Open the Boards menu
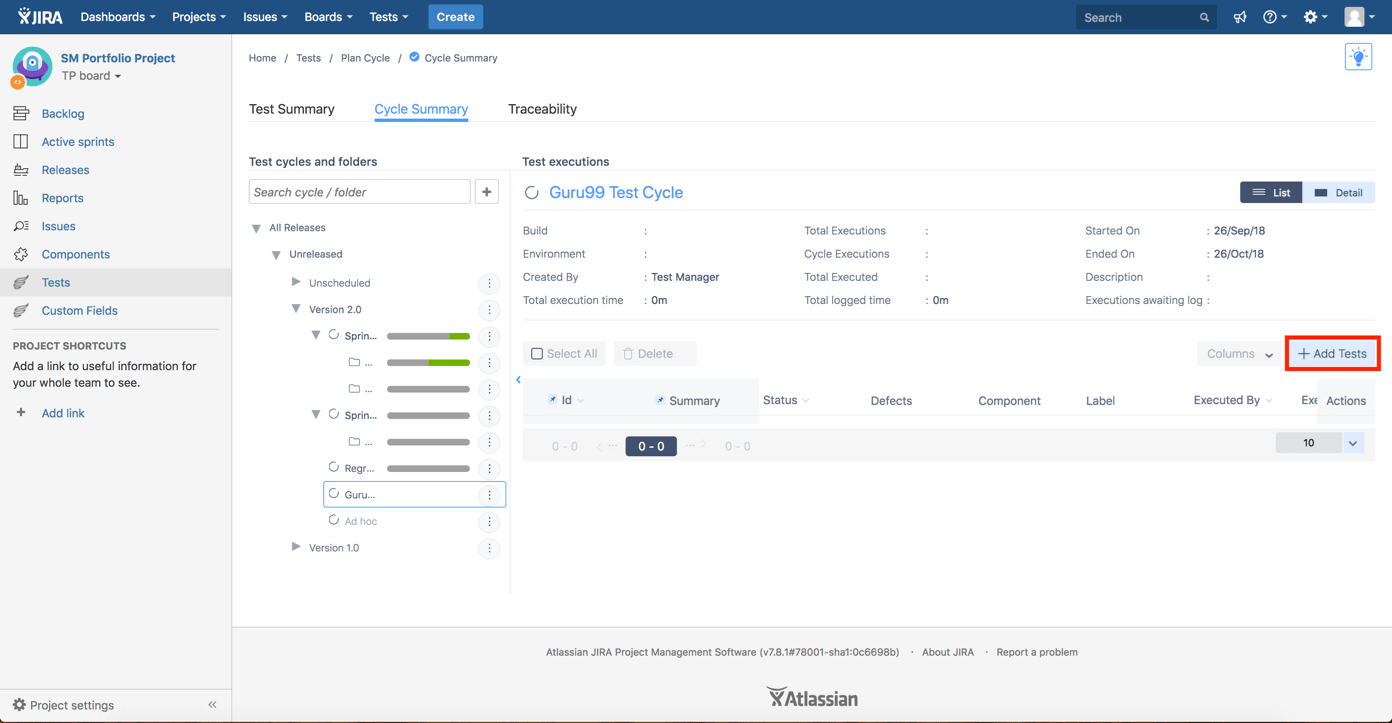The width and height of the screenshot is (1392, 723). point(328,17)
